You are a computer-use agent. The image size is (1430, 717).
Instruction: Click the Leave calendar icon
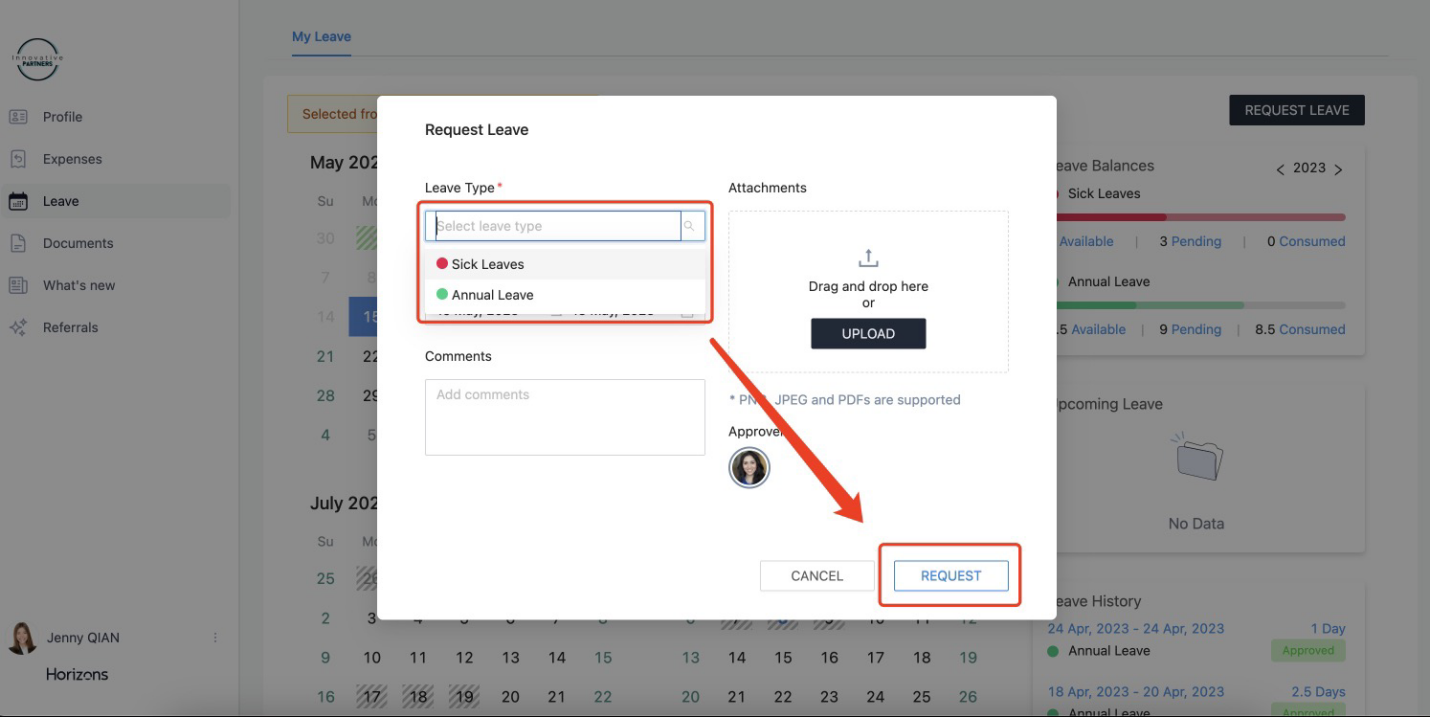pyautogui.click(x=18, y=201)
